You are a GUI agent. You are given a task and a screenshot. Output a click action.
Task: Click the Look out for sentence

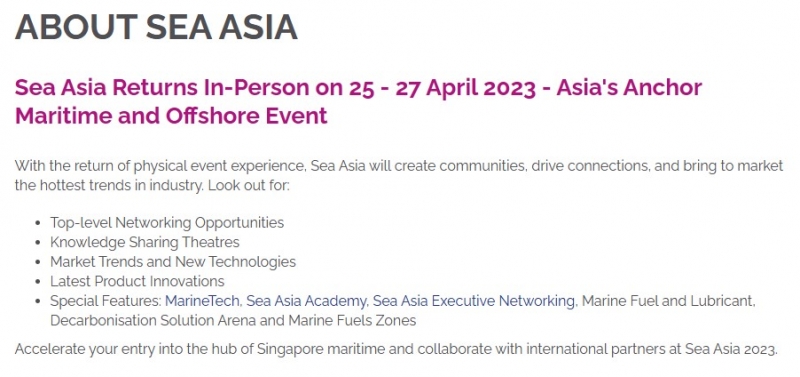pyautogui.click(x=248, y=185)
